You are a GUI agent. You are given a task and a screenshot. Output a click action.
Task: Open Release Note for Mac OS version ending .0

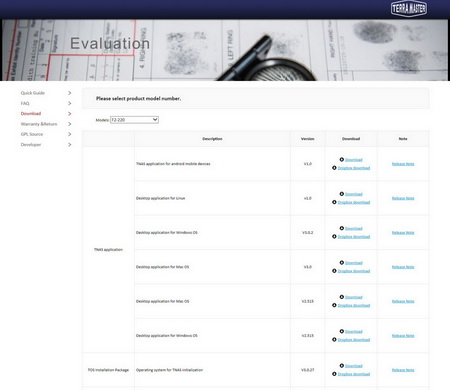[403, 267]
